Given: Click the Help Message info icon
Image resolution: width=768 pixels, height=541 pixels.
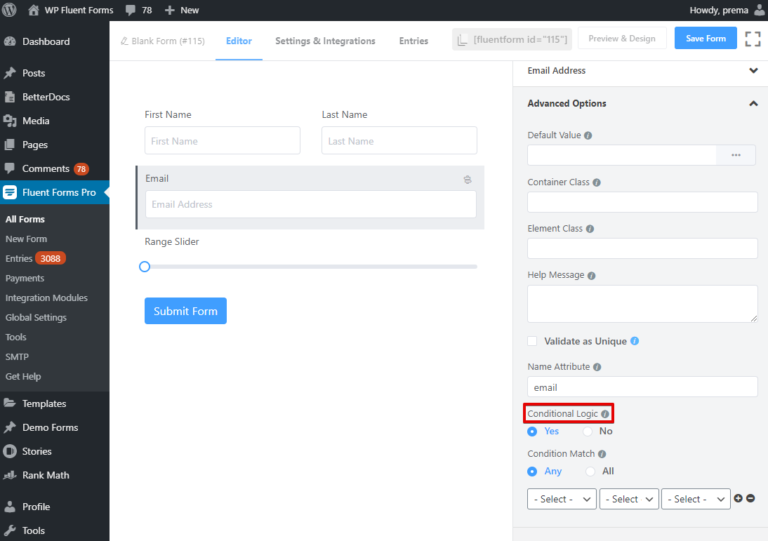Looking at the screenshot, I should coord(592,276).
